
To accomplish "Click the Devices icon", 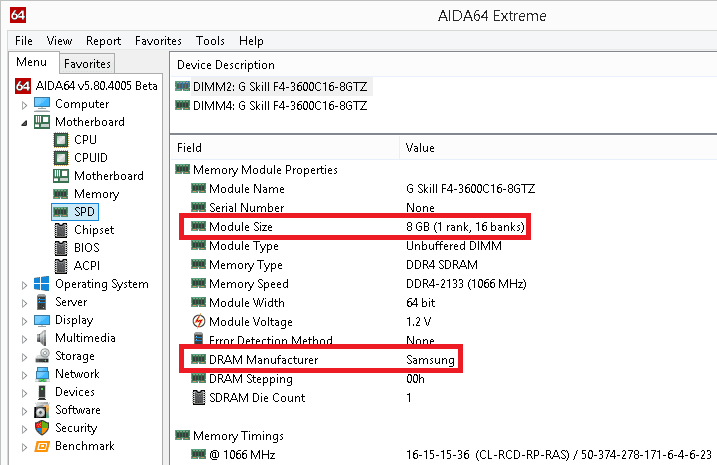I will tap(42, 392).
